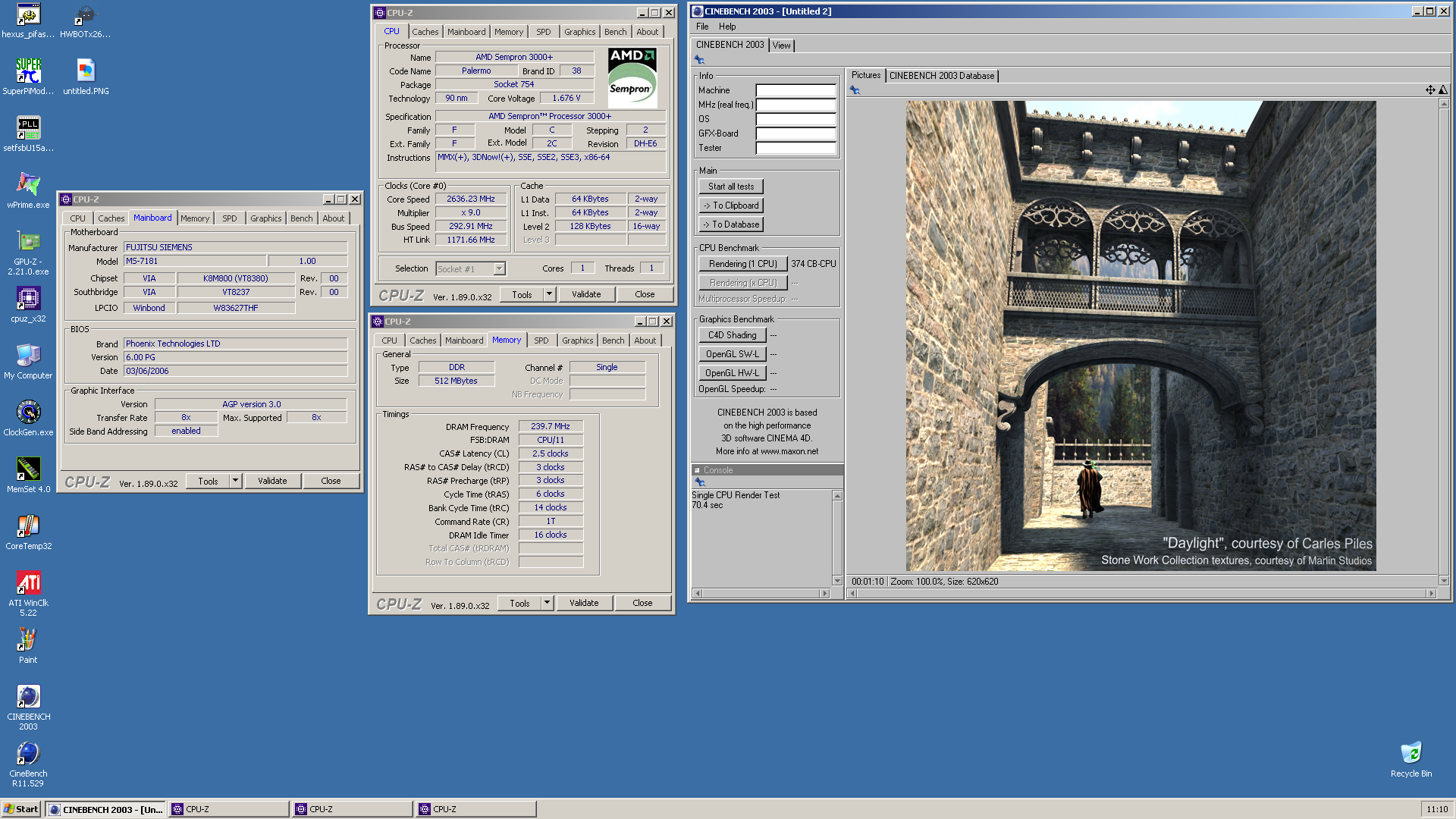Click the To Clipboard button
Viewport: 1456px width, 819px height.
(731, 206)
